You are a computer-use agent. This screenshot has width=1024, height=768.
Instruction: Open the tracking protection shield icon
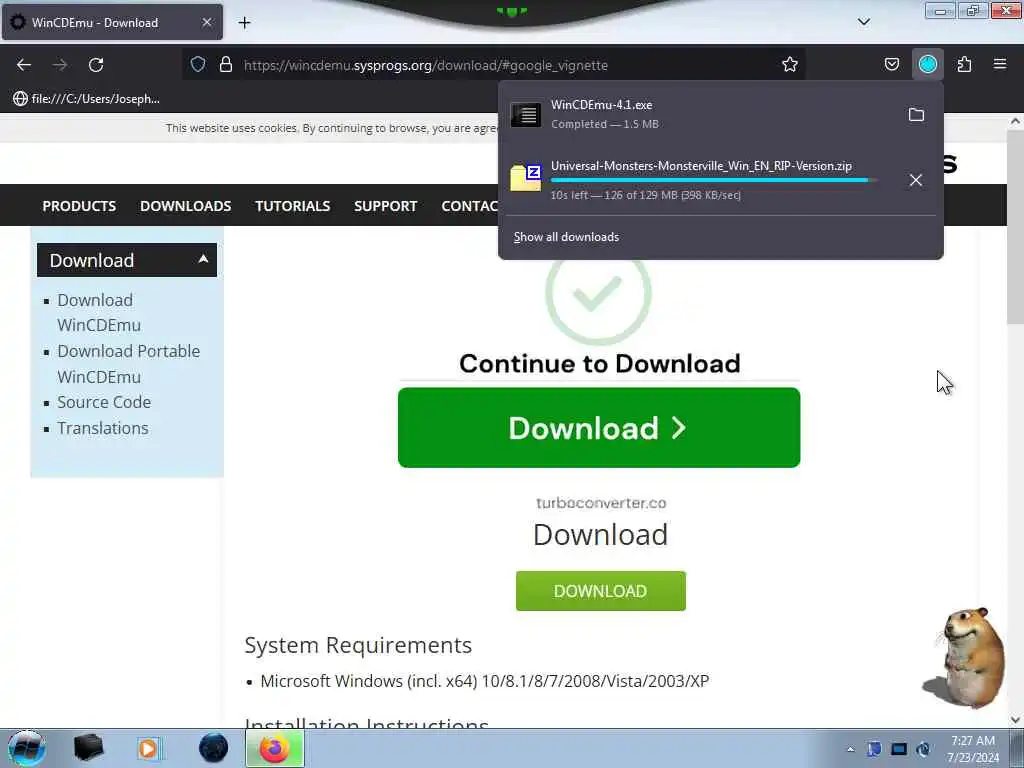tap(198, 64)
